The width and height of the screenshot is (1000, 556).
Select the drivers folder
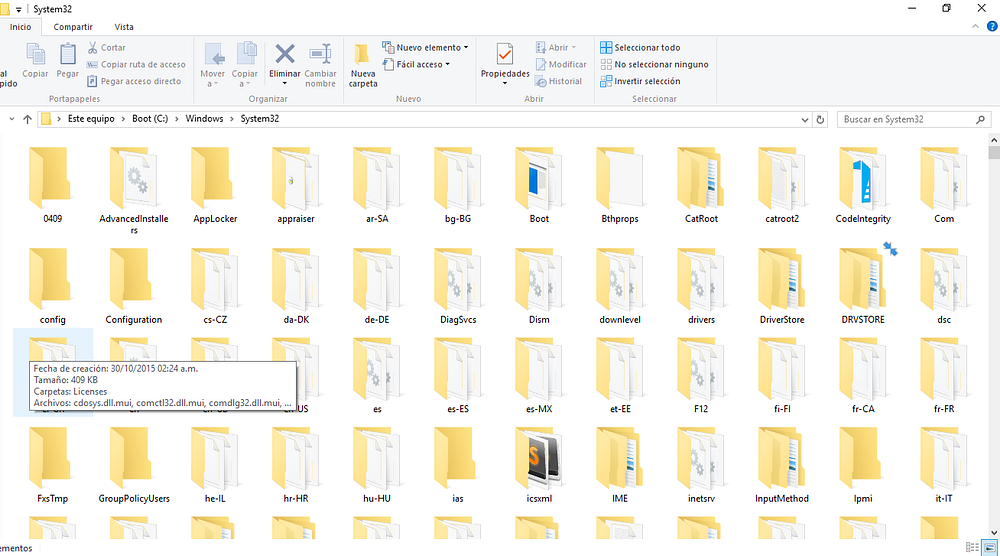point(701,286)
